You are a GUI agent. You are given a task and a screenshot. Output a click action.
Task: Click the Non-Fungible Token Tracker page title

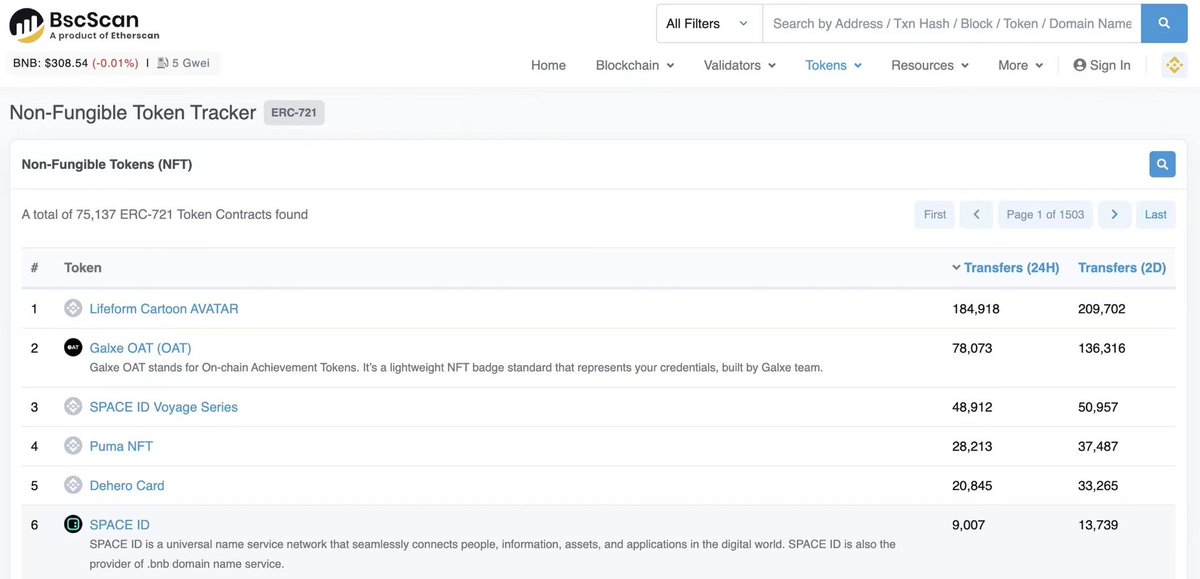point(133,113)
